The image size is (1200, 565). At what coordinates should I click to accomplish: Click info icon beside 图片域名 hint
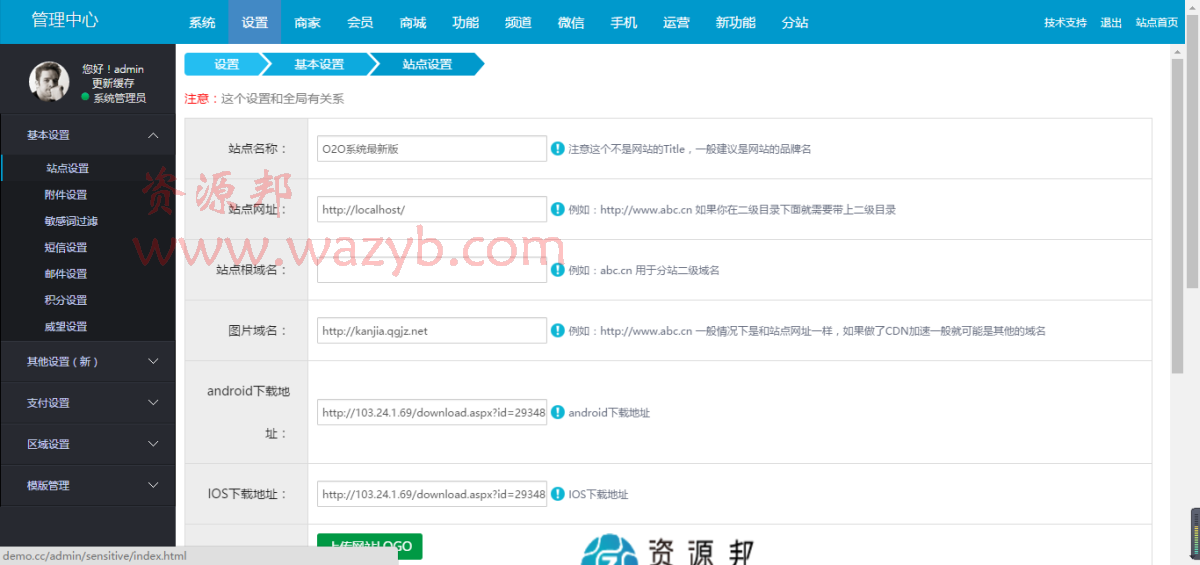click(557, 330)
